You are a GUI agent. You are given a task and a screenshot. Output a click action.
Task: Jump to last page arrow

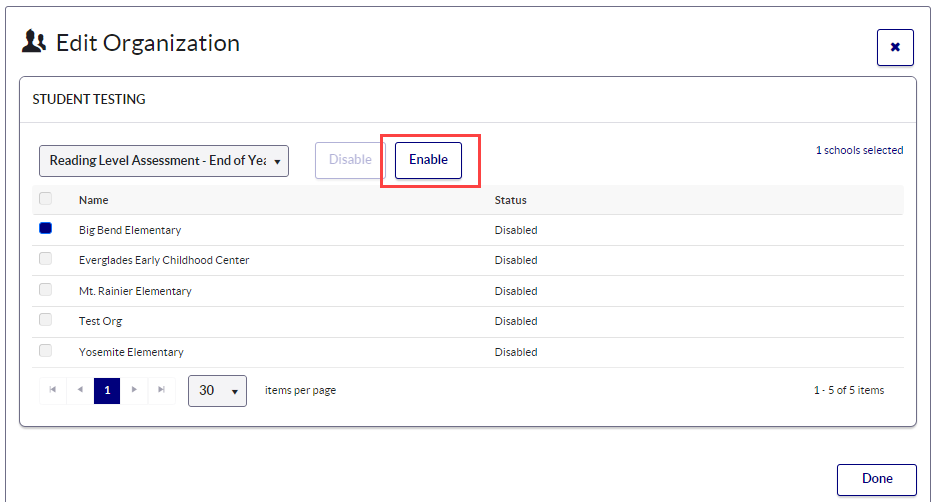[x=161, y=390]
